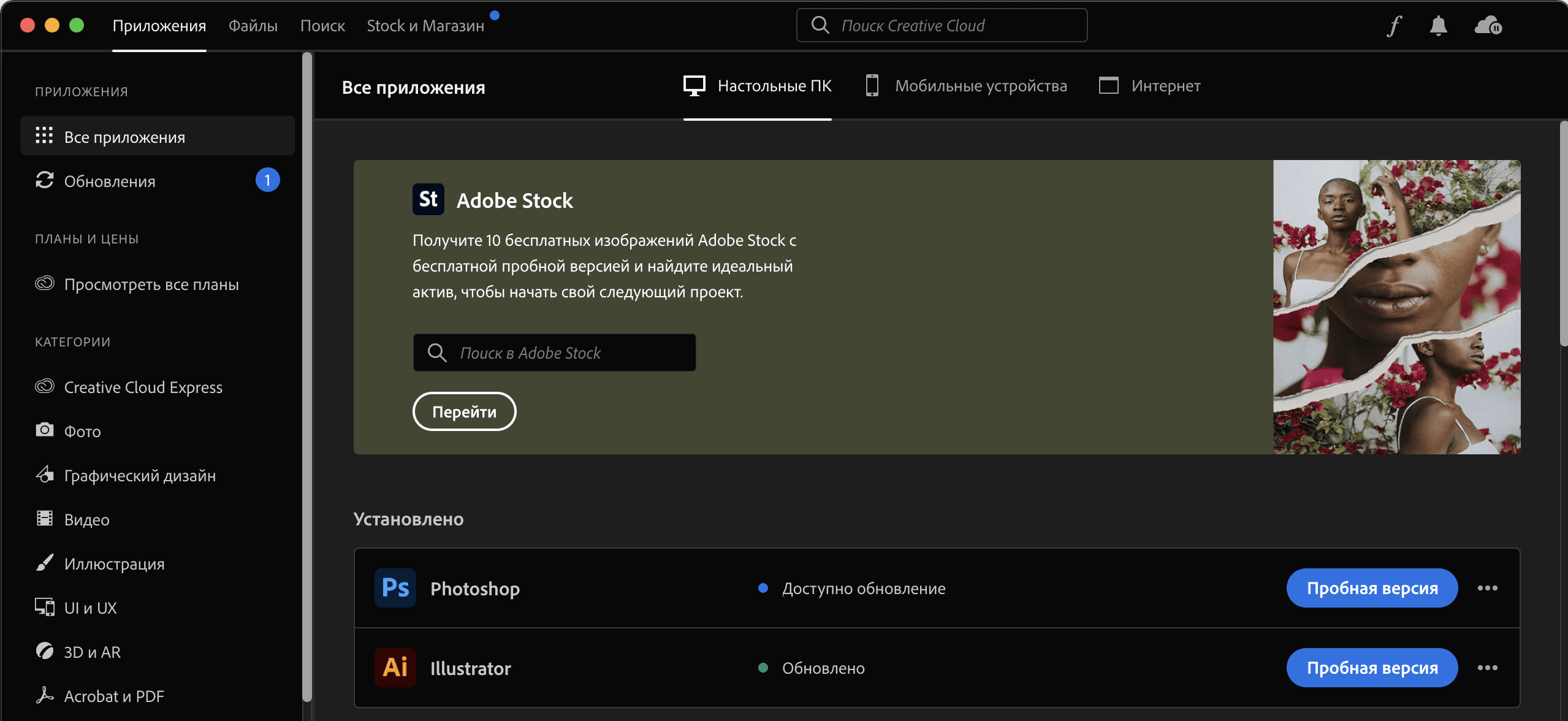
Task: Start the Photoshop trial version
Action: coord(1372,588)
